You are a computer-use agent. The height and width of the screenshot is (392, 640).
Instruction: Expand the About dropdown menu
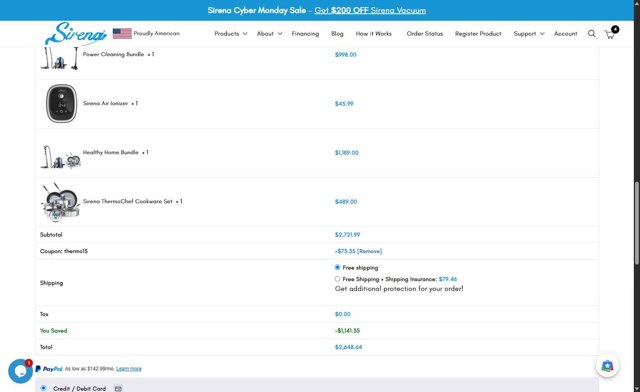tap(269, 33)
